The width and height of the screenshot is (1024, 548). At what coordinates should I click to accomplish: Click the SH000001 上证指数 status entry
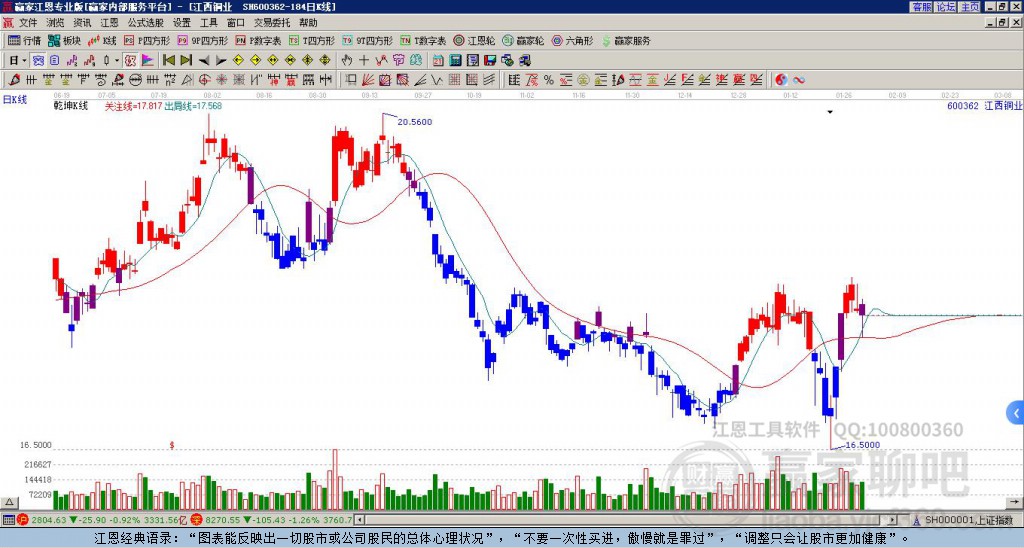pos(969,520)
